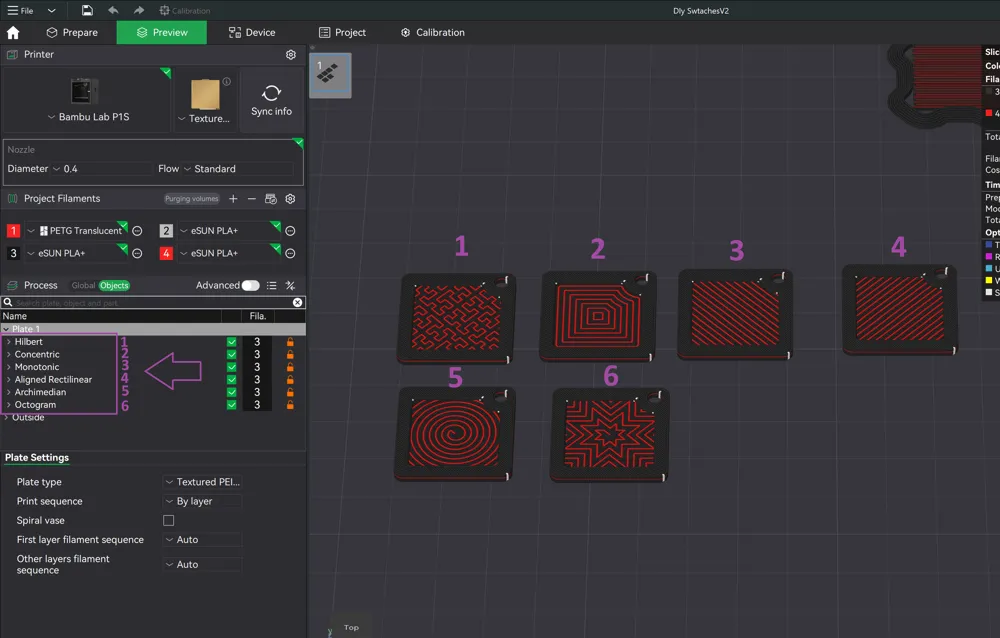Click the Octogram row lock icon

pos(290,405)
